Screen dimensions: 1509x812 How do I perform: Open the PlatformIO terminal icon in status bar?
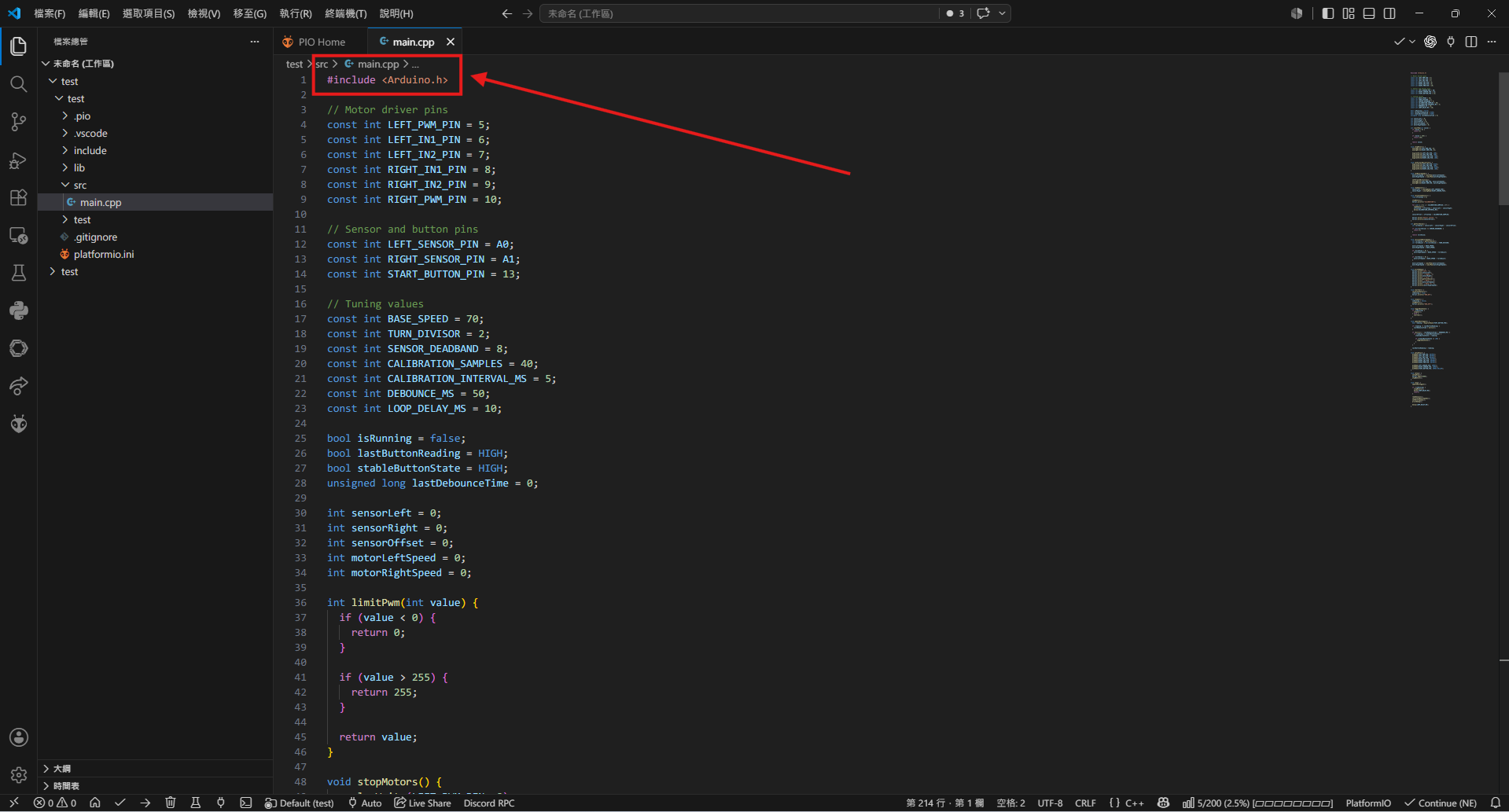246,803
